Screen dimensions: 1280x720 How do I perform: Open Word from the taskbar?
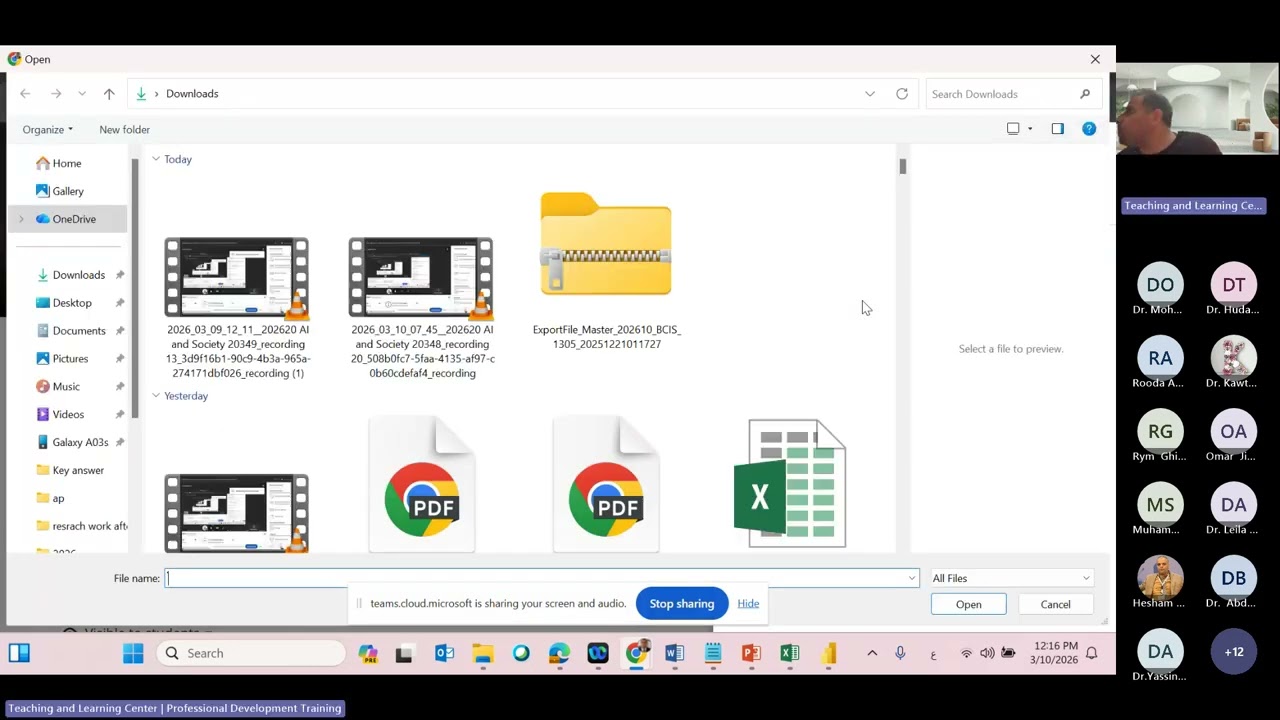(x=674, y=654)
